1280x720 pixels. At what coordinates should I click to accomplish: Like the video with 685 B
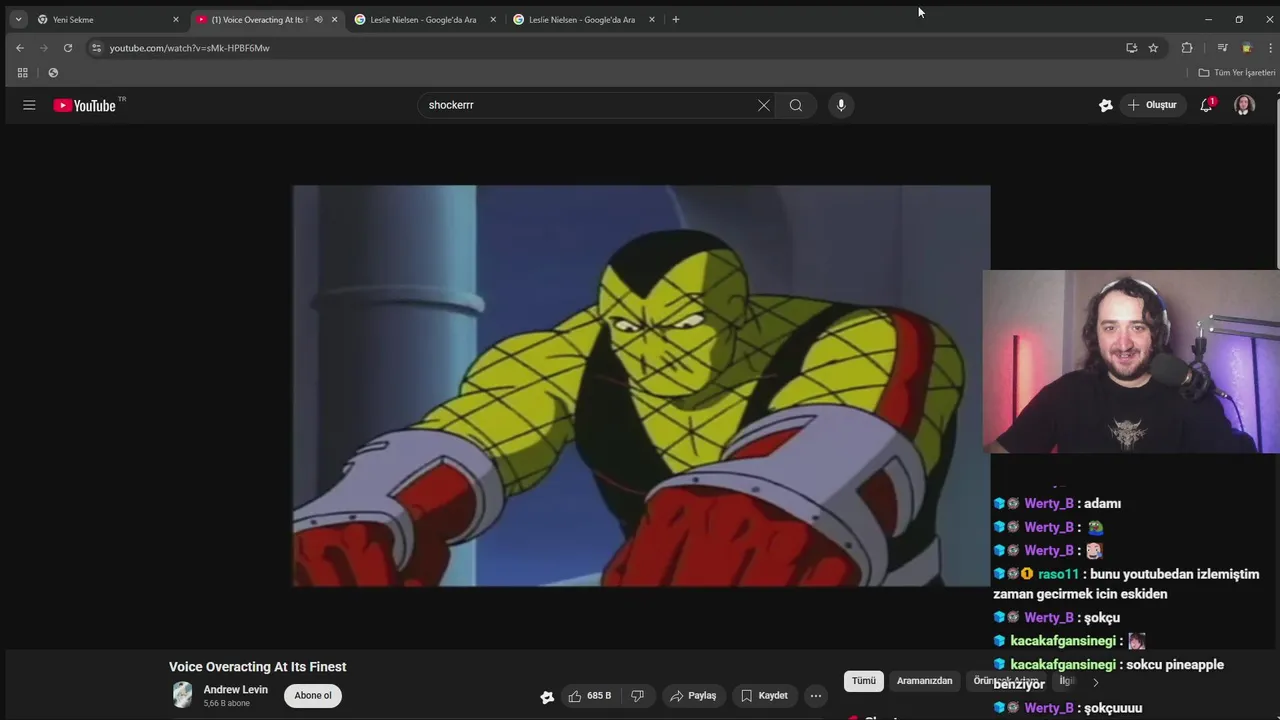tap(590, 696)
